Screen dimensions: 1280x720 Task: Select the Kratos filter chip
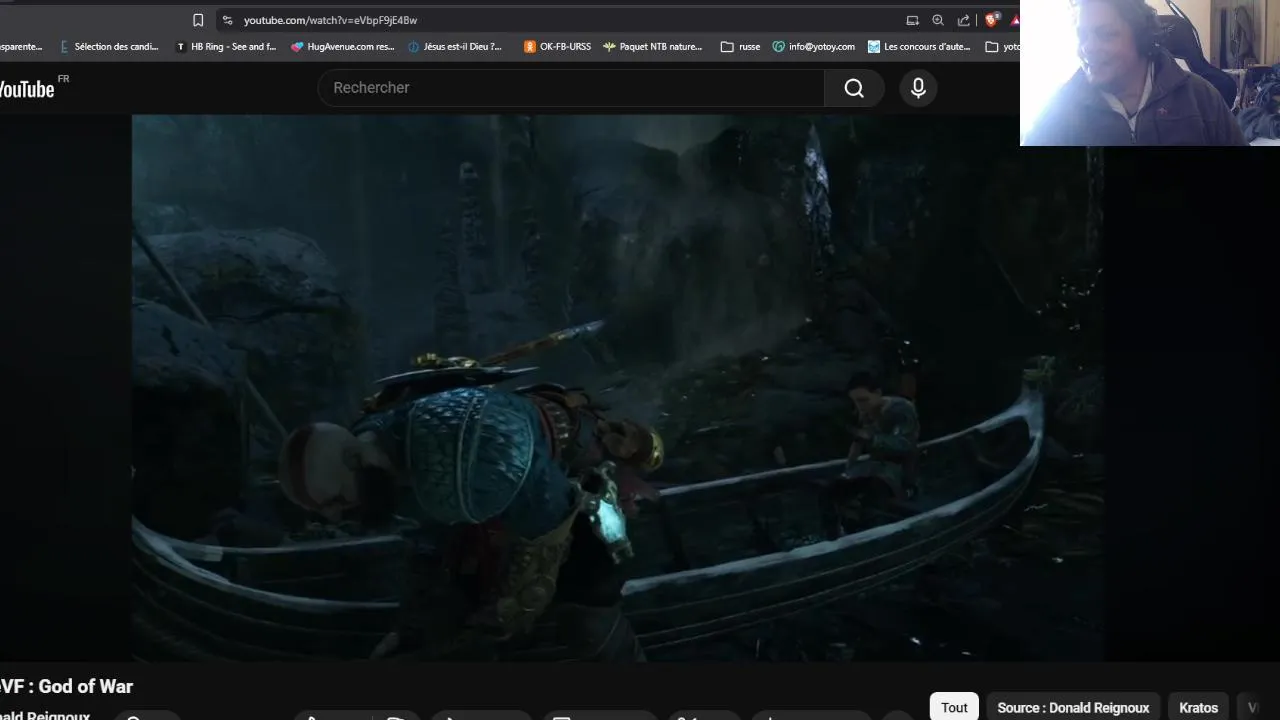[x=1198, y=707]
